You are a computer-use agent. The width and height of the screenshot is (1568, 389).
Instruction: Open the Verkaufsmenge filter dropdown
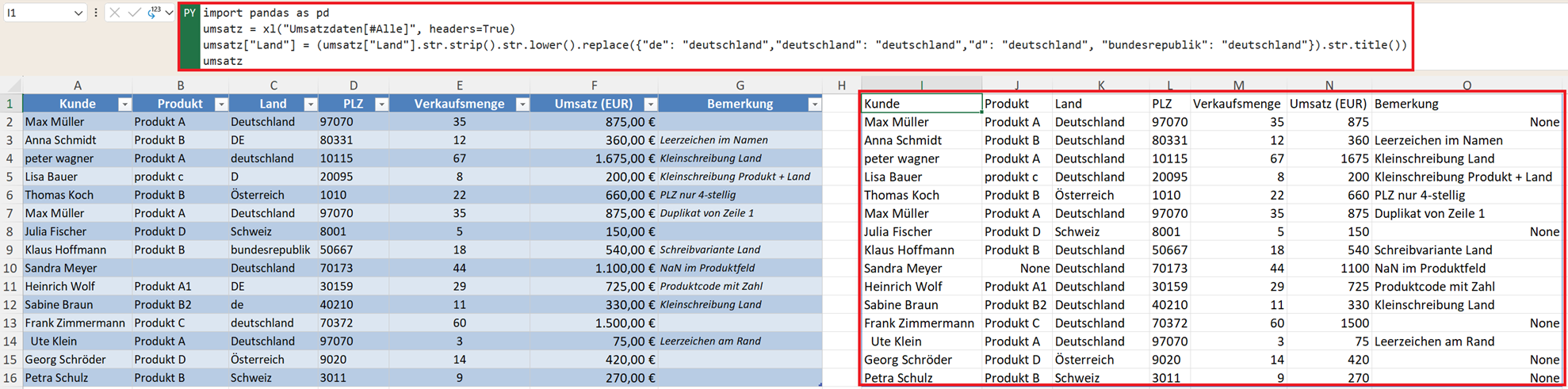click(522, 104)
